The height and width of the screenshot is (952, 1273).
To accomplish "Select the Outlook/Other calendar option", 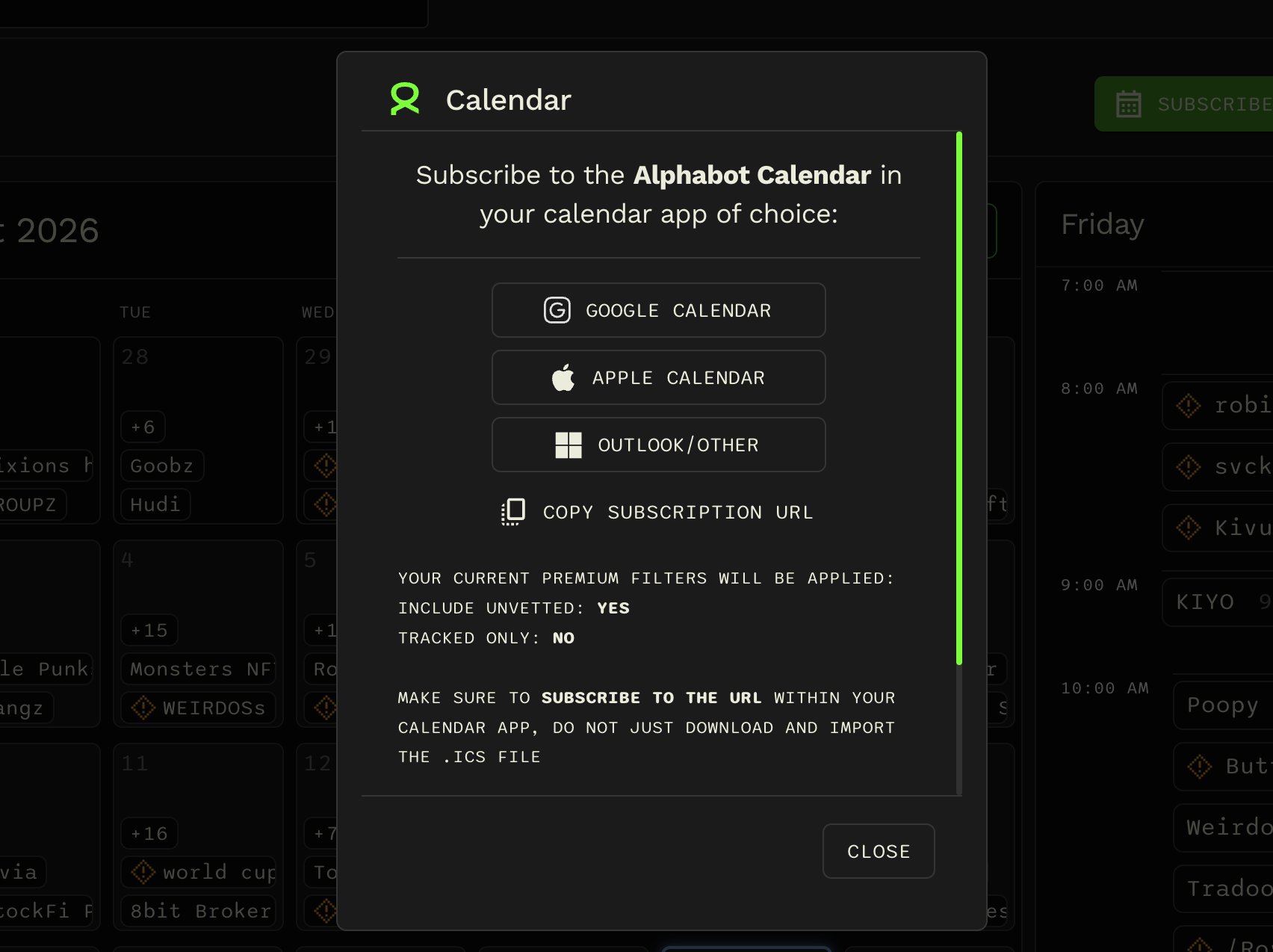I will [658, 445].
